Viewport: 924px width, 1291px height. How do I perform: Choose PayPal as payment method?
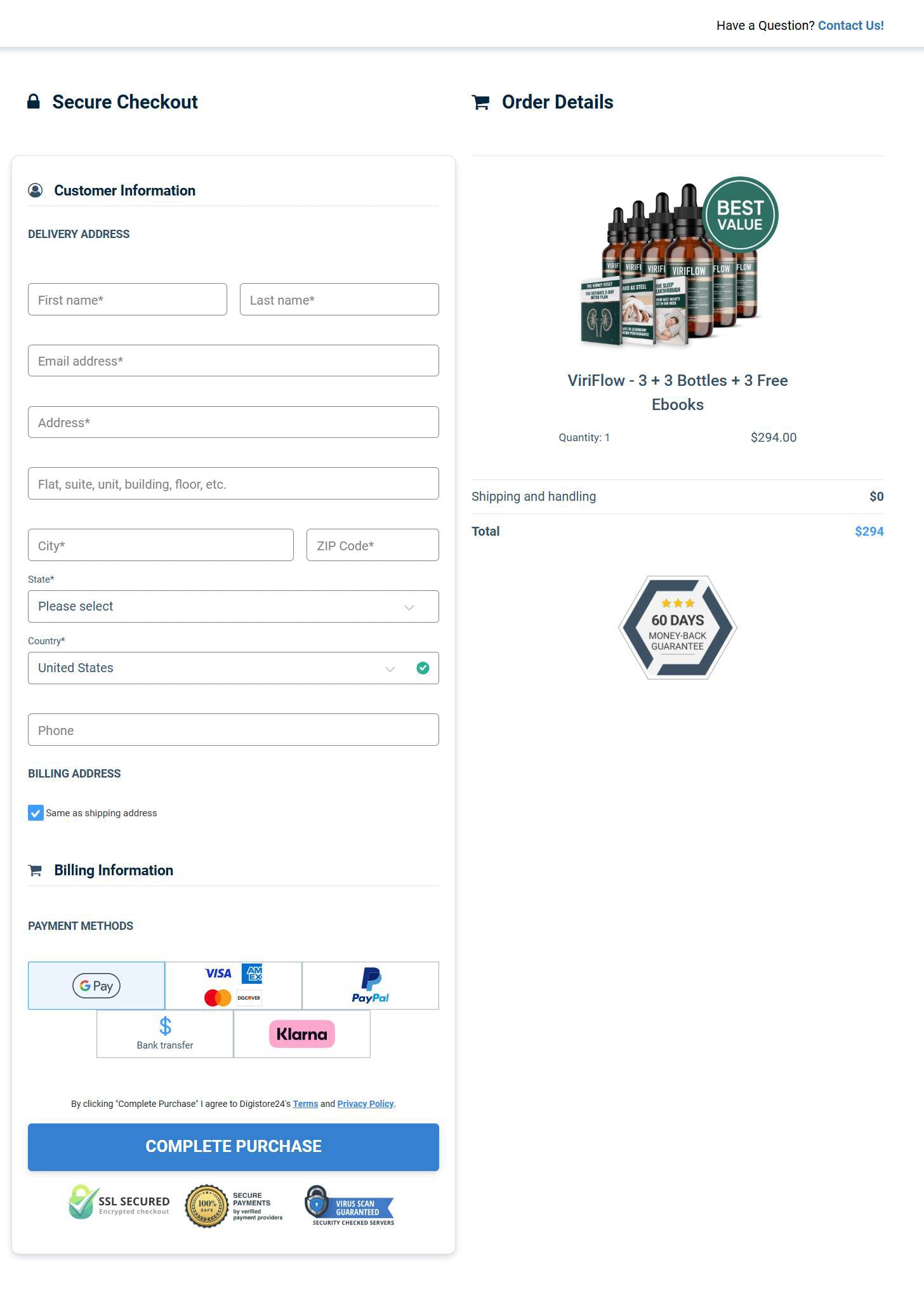click(x=371, y=986)
